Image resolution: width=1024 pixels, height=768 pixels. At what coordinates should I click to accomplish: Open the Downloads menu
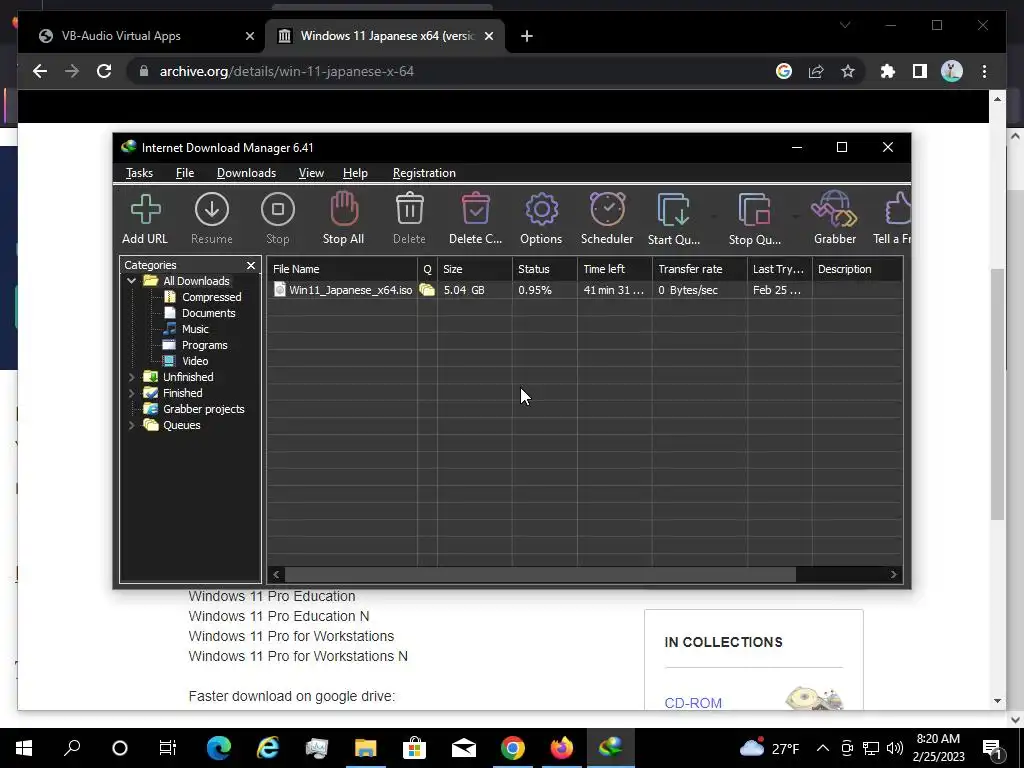click(246, 173)
